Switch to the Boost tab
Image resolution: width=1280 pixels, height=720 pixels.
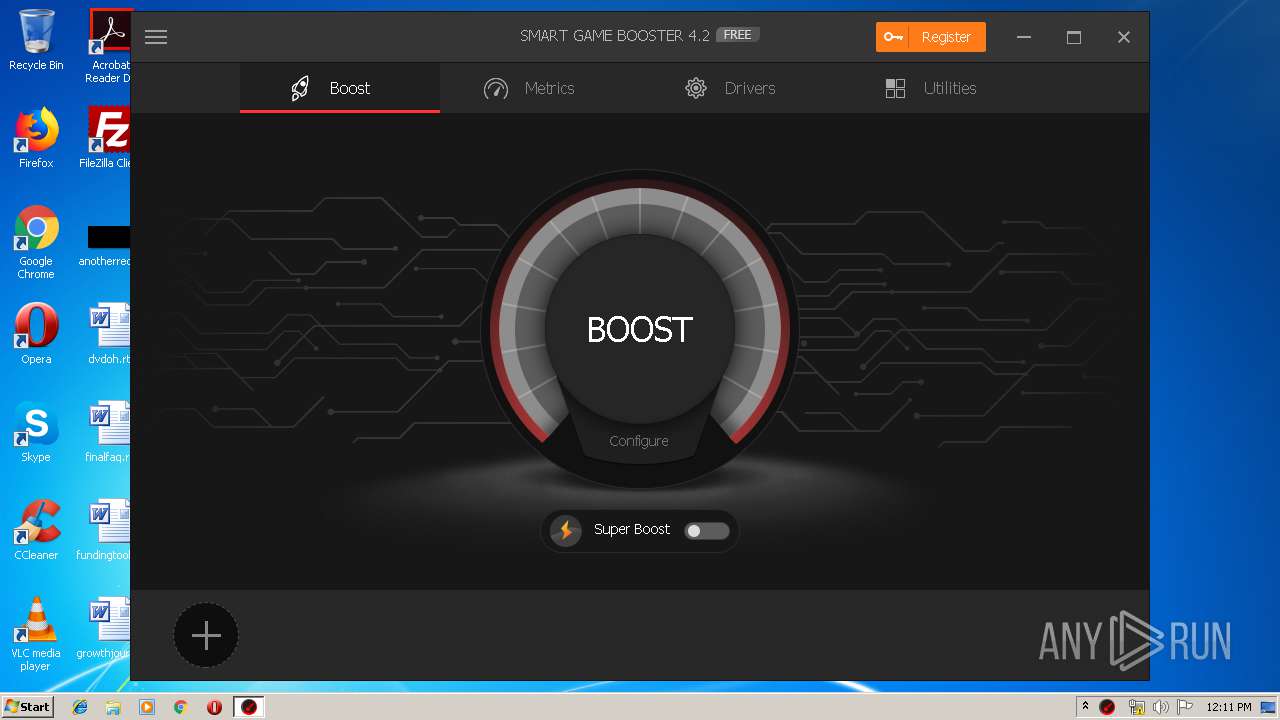340,88
